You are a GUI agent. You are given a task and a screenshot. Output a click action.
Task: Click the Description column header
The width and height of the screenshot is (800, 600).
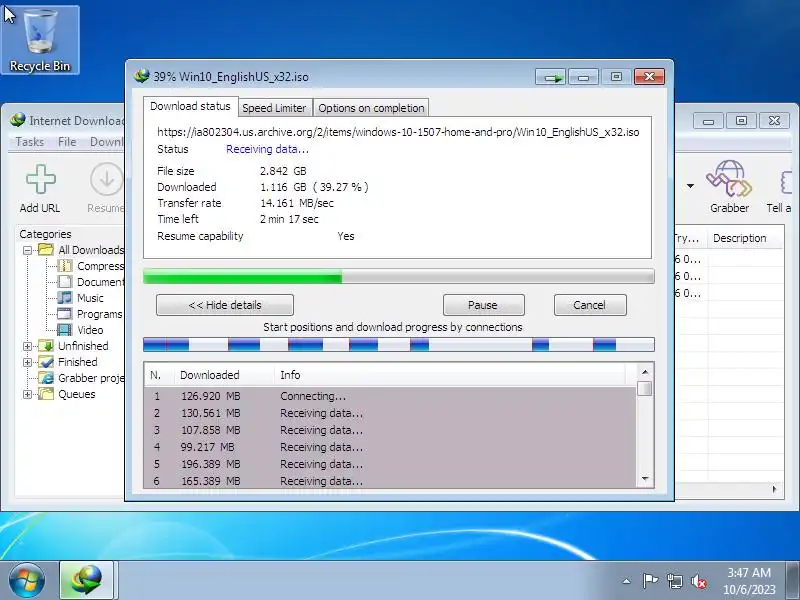pyautogui.click(x=745, y=238)
